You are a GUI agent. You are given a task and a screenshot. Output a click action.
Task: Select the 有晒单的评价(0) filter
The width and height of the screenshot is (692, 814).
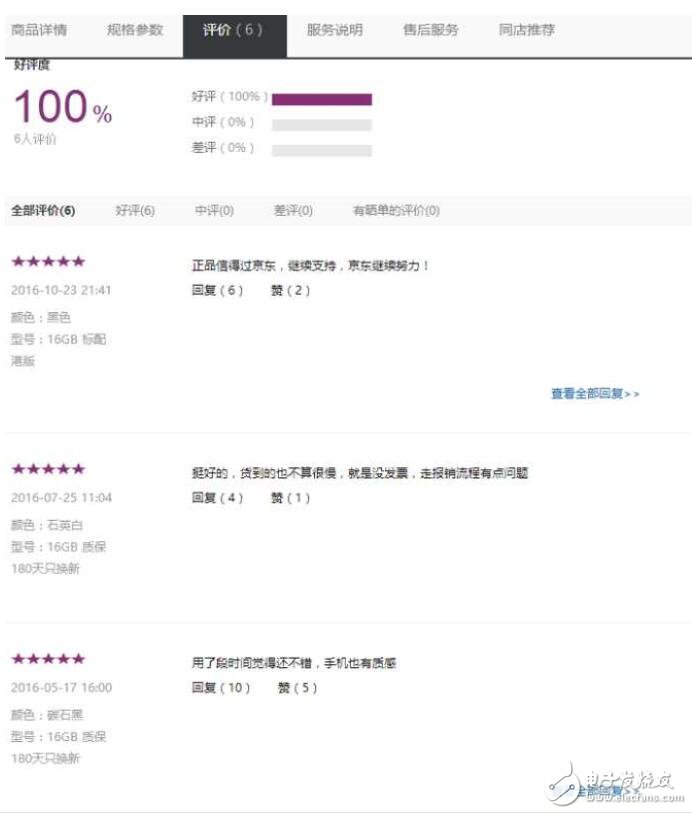393,211
